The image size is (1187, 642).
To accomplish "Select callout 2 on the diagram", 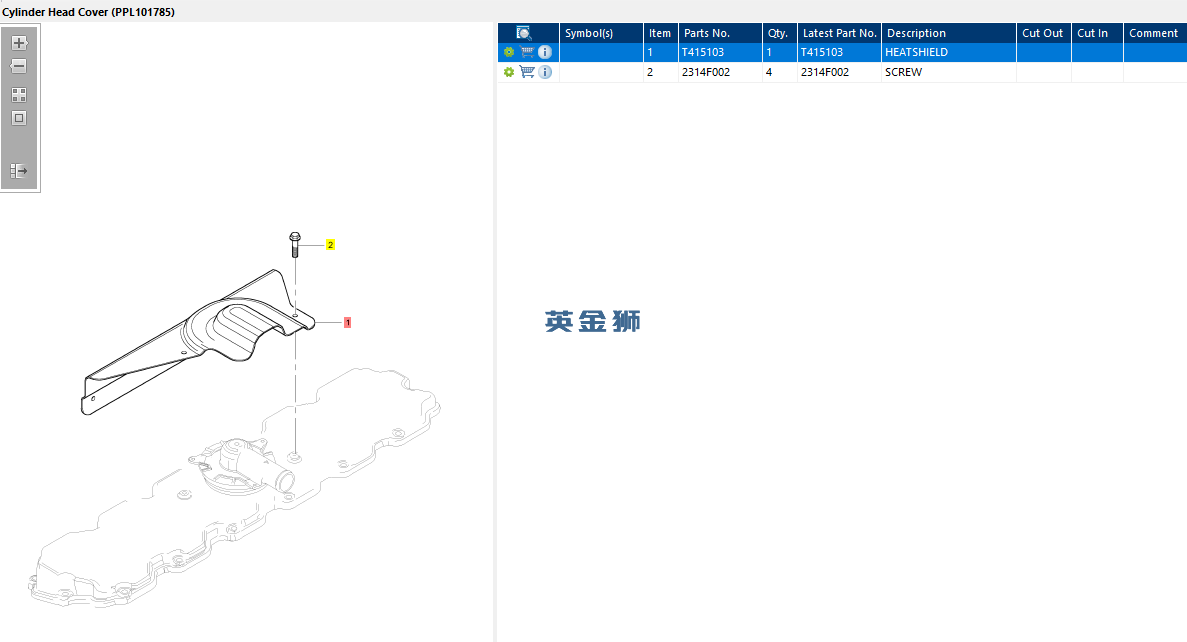I will 330,245.
